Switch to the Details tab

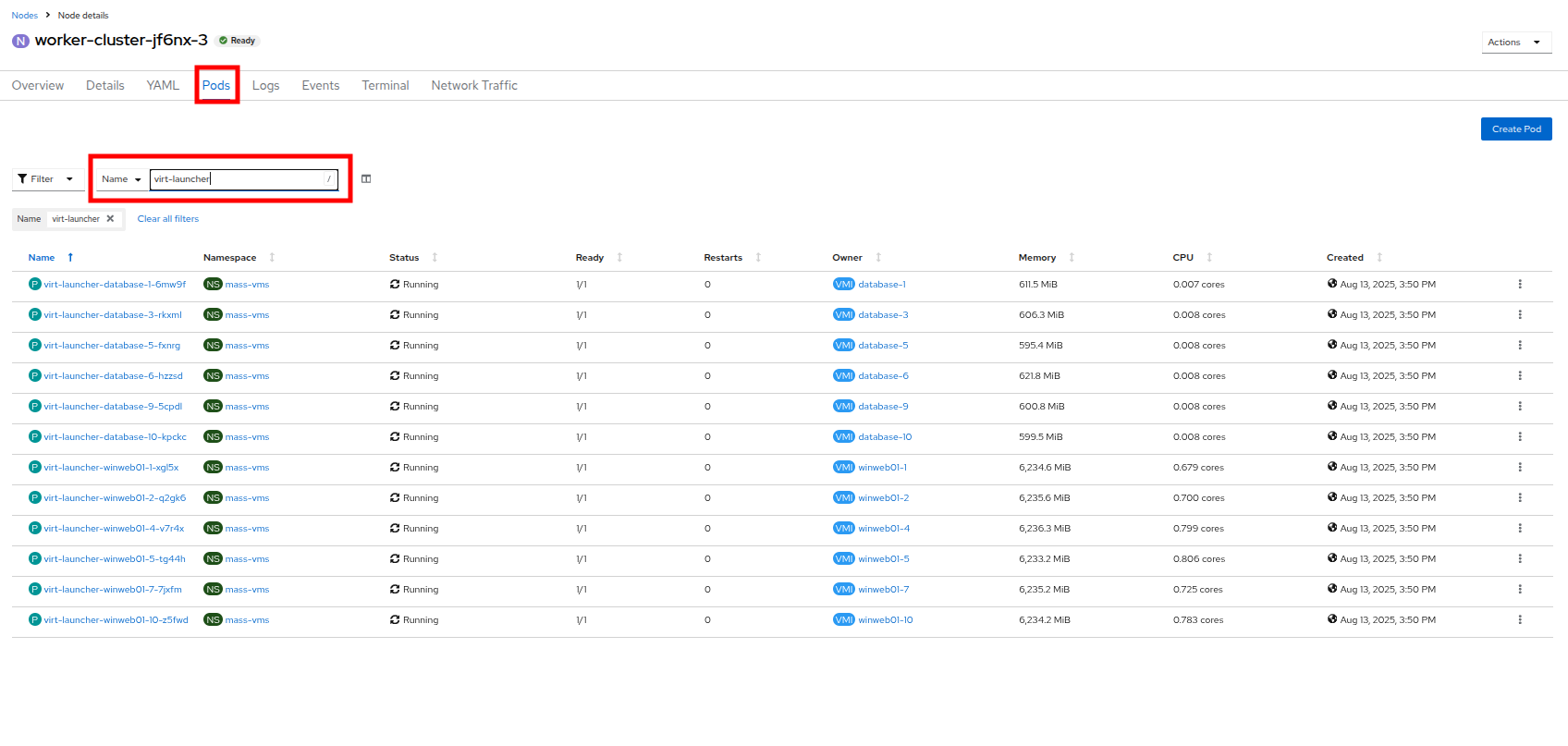[x=105, y=85]
